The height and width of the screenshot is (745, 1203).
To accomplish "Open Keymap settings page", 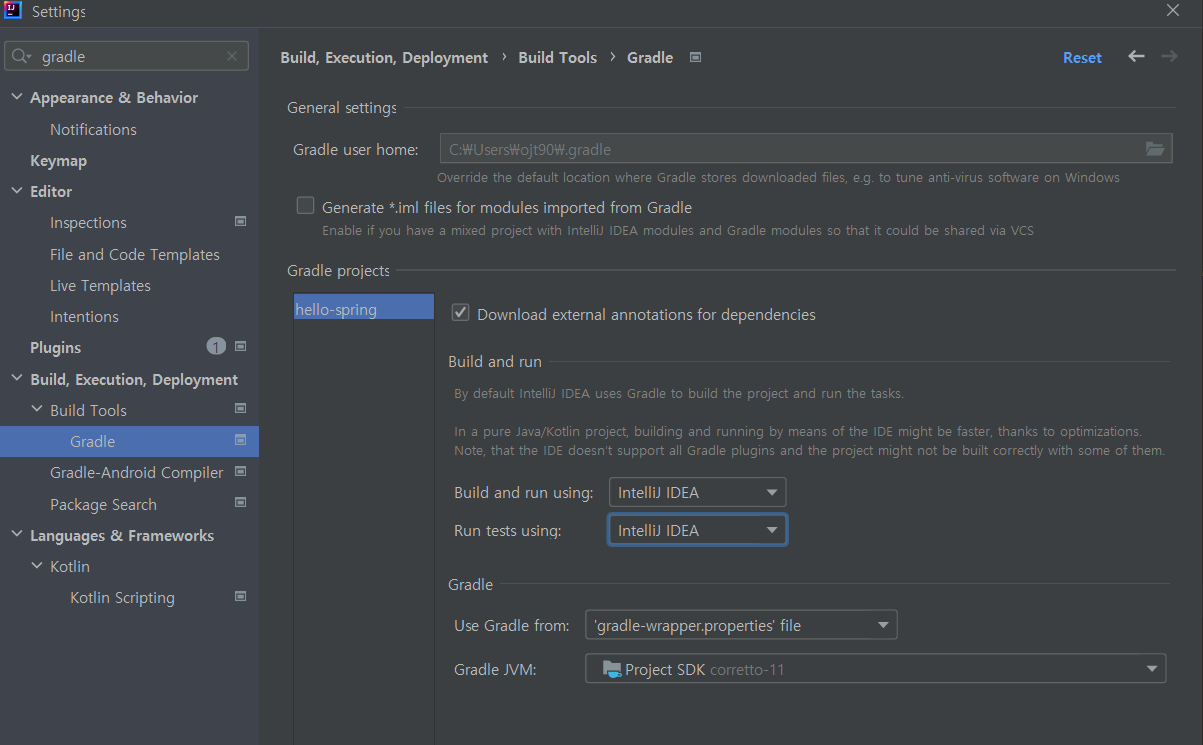I will pos(58,160).
